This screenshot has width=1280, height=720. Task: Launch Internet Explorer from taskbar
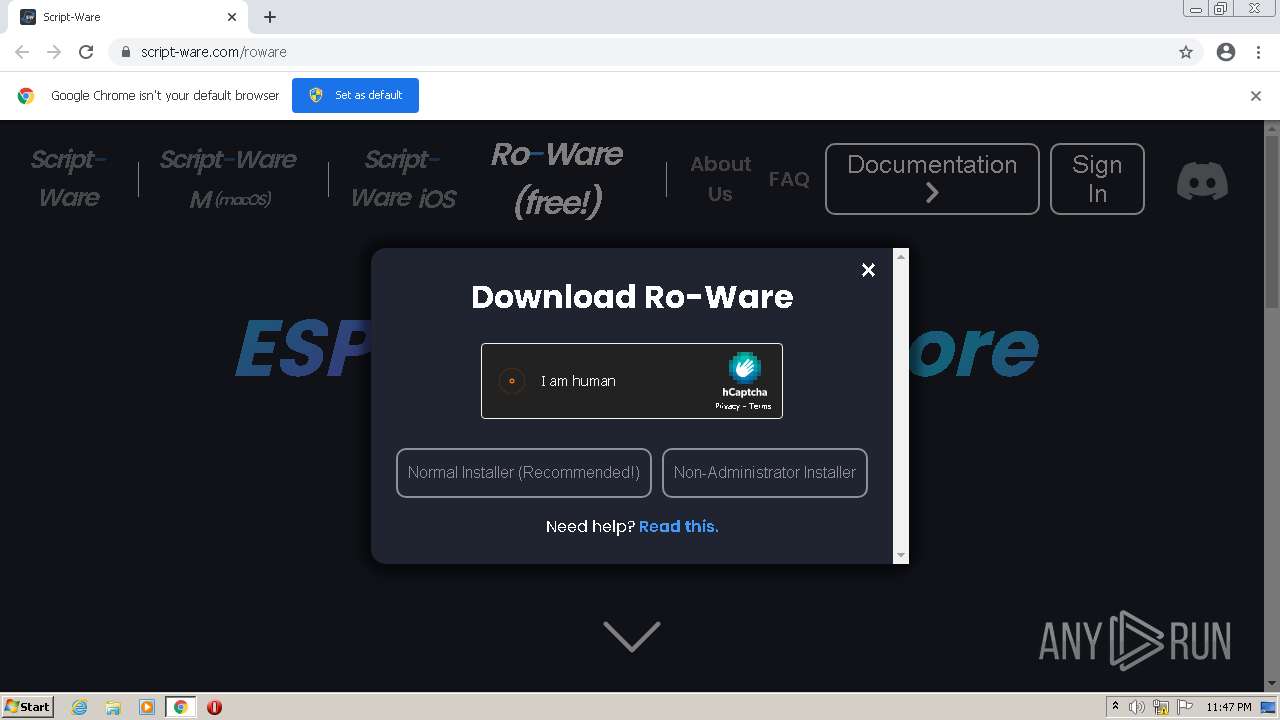tap(79, 707)
